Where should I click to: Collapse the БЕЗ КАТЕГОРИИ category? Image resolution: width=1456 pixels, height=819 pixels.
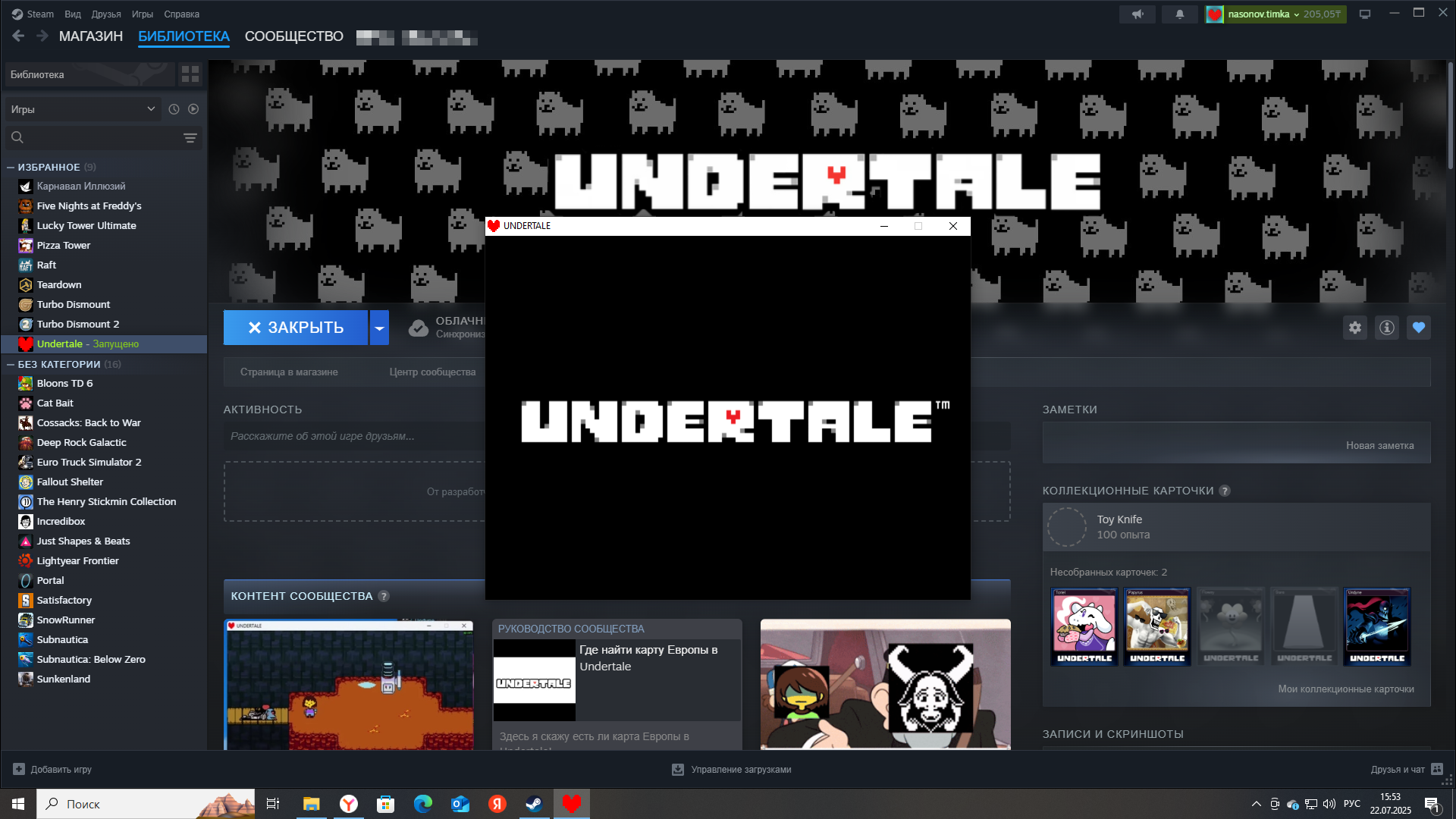coord(11,365)
